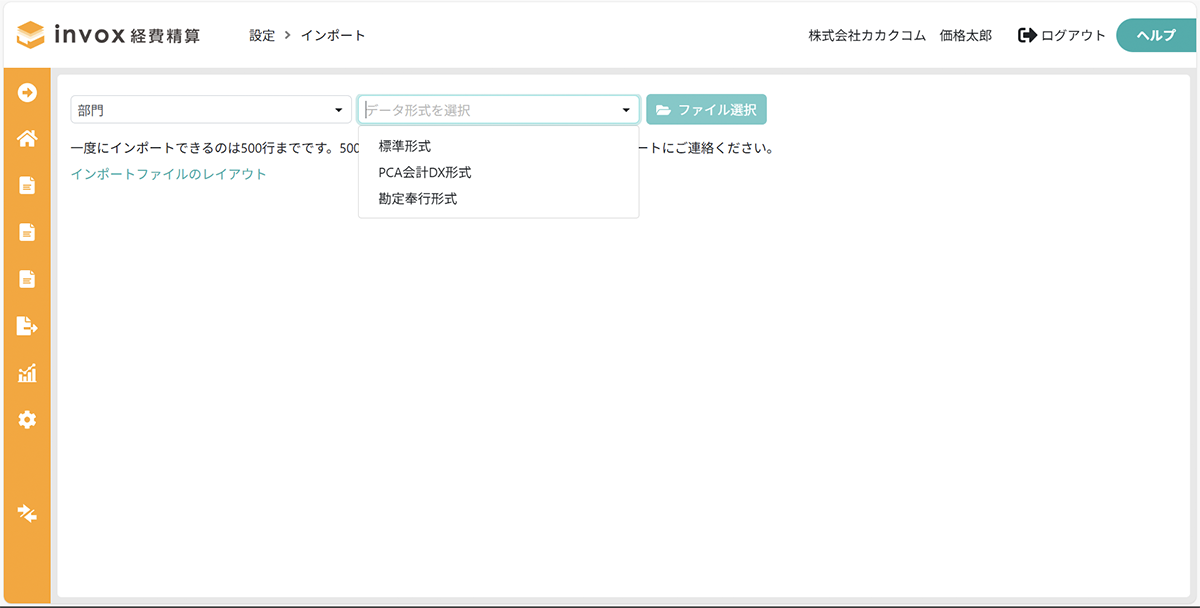This screenshot has width=1200, height=608.
Task: Select 標準形式 from the format list
Action: point(404,146)
